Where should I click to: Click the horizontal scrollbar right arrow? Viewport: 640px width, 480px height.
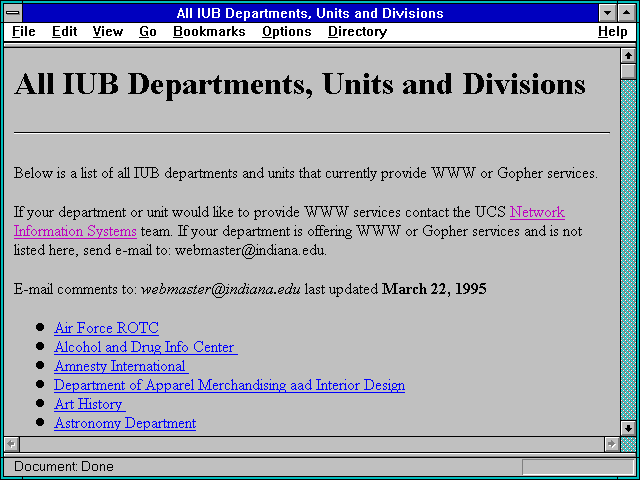pyautogui.click(x=612, y=444)
